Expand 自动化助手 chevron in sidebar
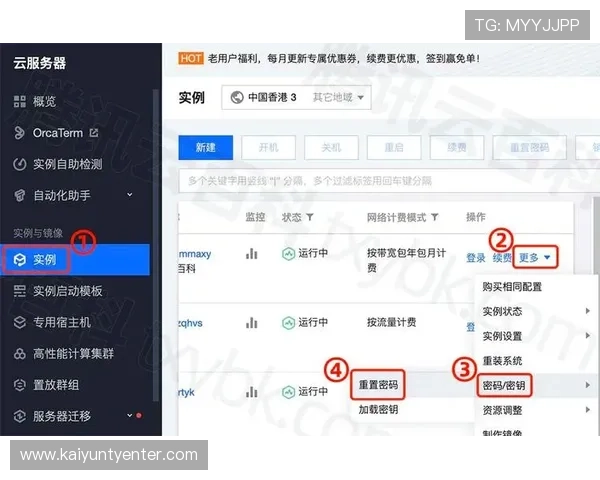This screenshot has width=600, height=480. (130, 194)
